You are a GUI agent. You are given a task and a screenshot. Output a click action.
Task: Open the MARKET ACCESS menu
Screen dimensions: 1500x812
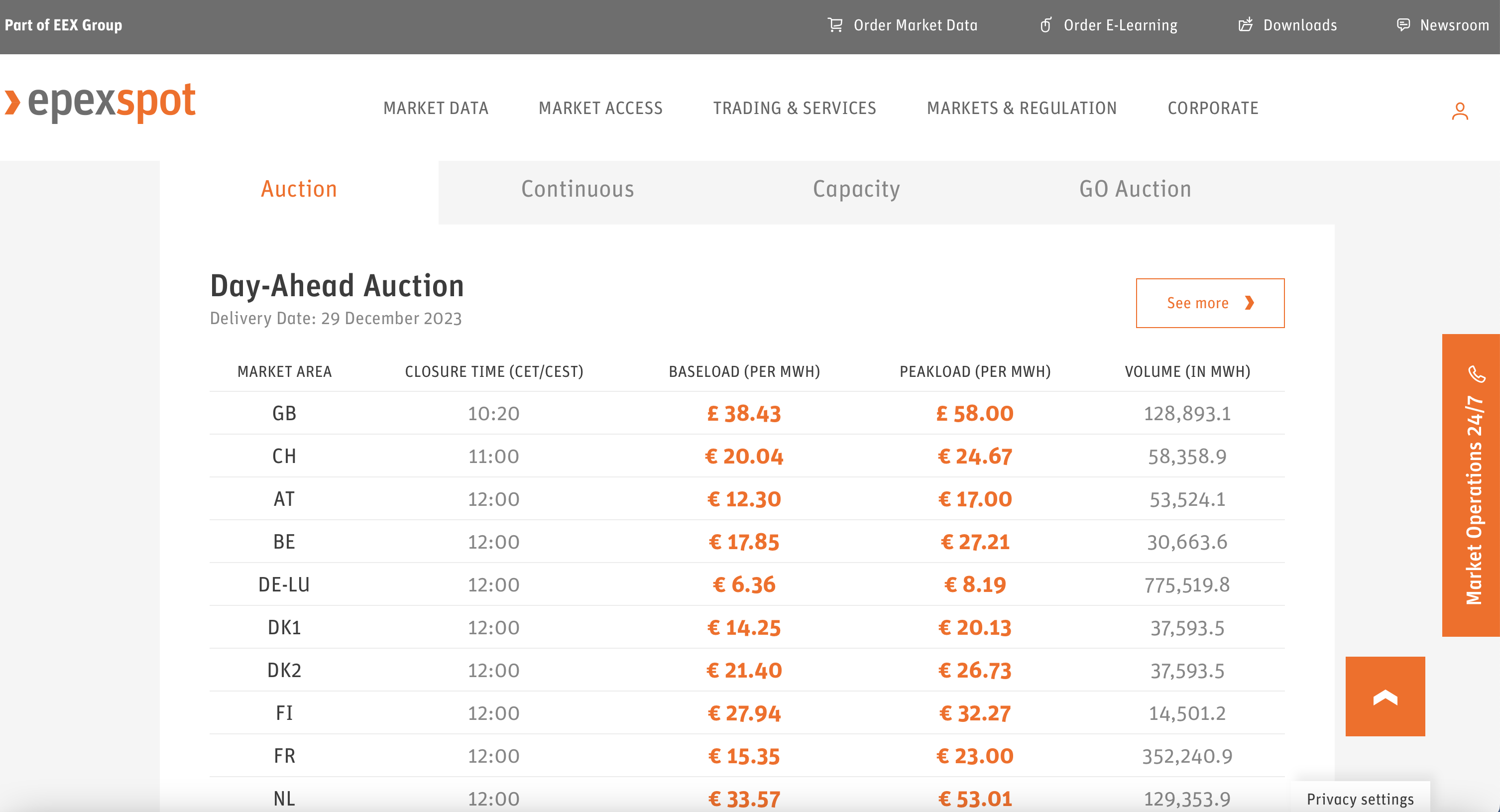pos(600,109)
